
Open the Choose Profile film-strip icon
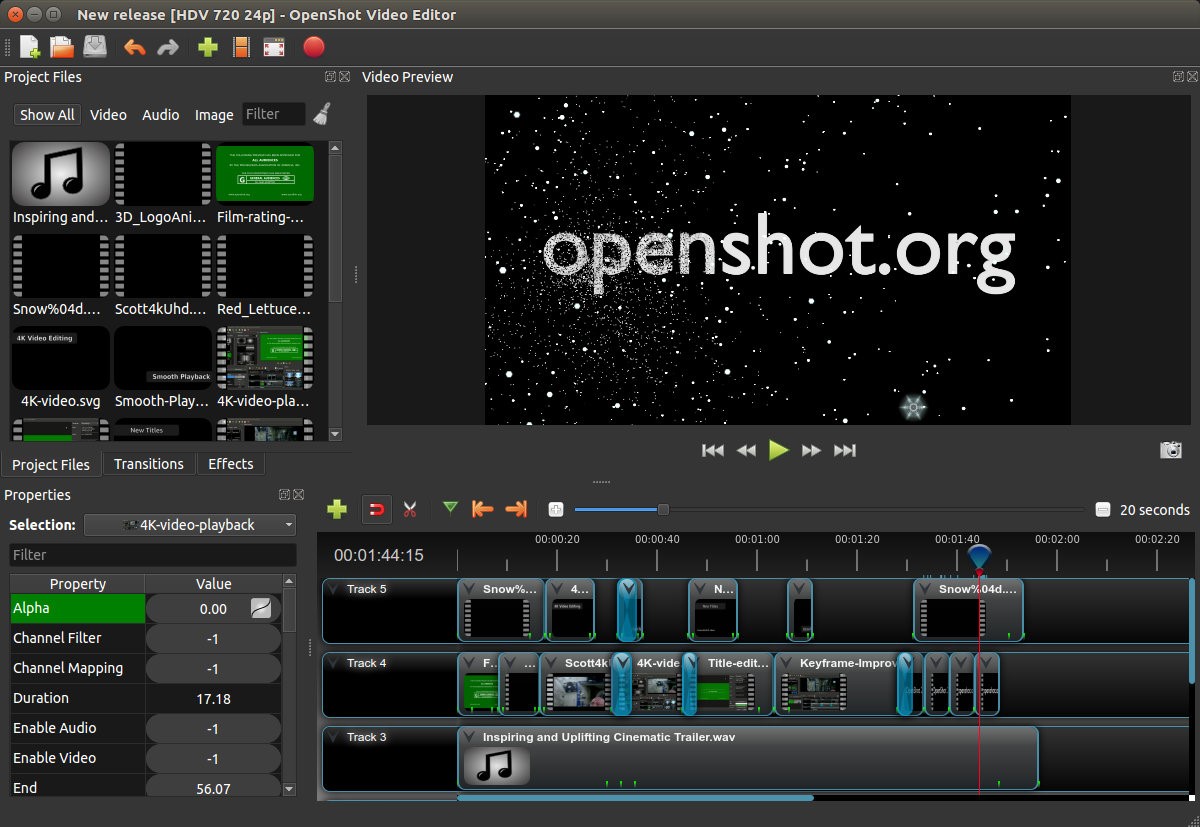pyautogui.click(x=240, y=46)
